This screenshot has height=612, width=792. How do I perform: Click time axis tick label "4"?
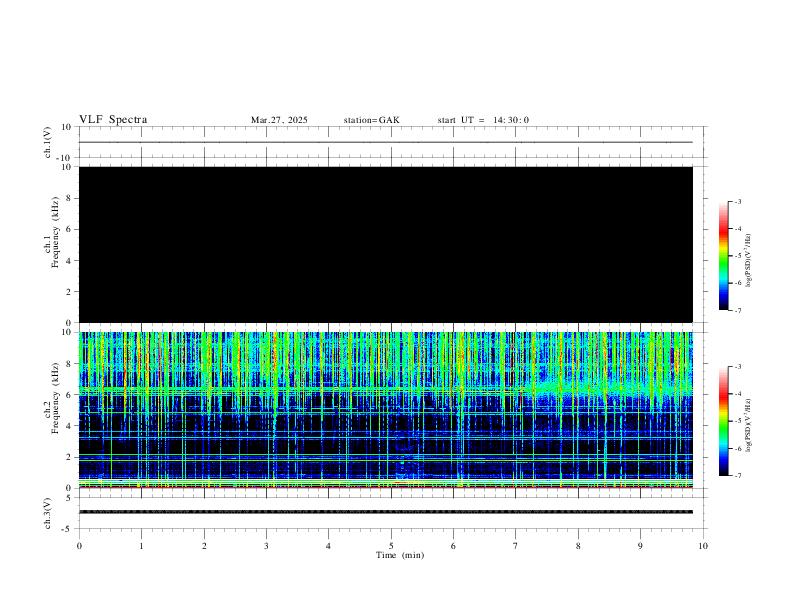pyautogui.click(x=328, y=546)
